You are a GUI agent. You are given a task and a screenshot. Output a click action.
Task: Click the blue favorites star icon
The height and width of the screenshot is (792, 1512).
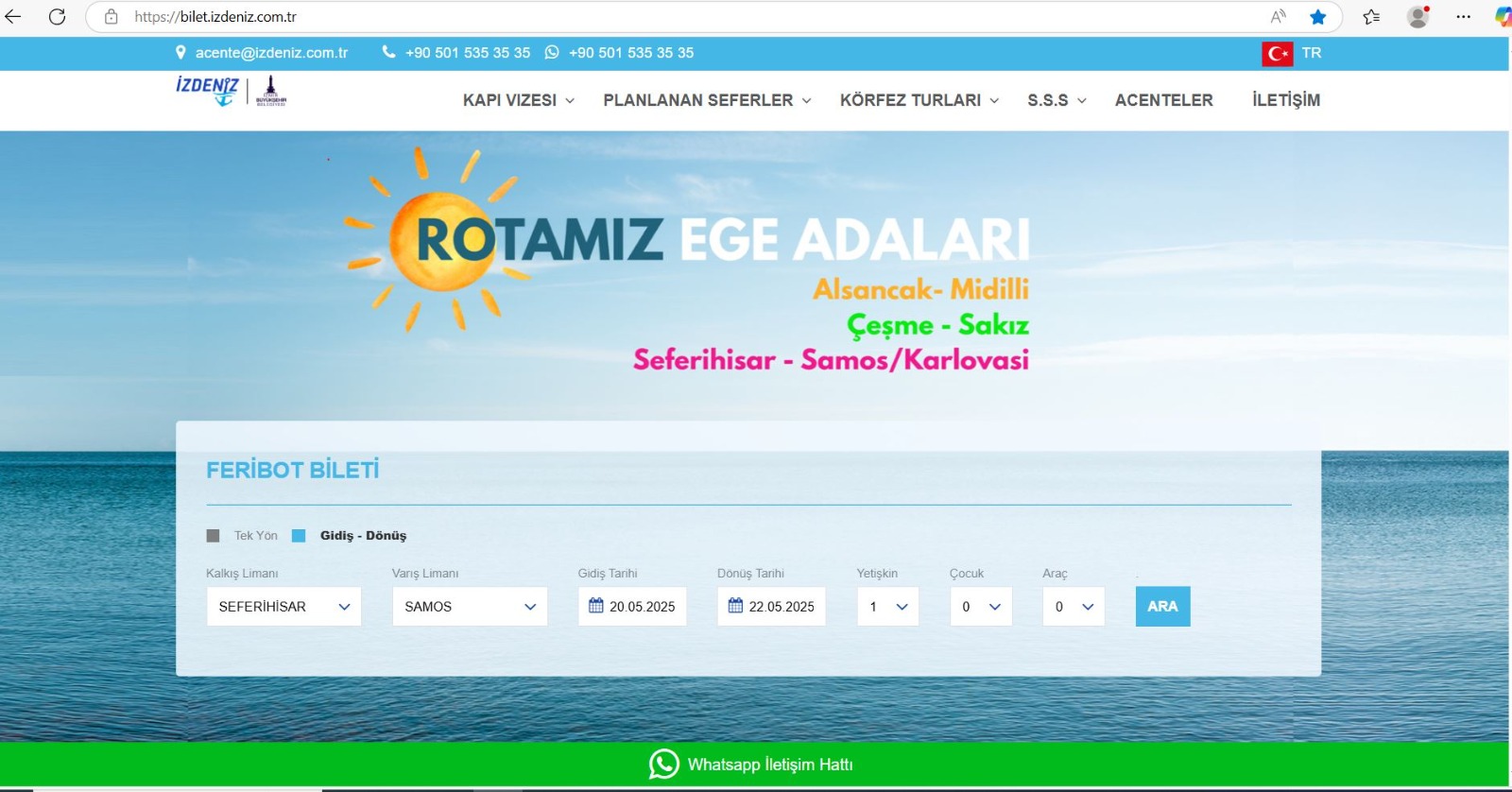[x=1317, y=17]
